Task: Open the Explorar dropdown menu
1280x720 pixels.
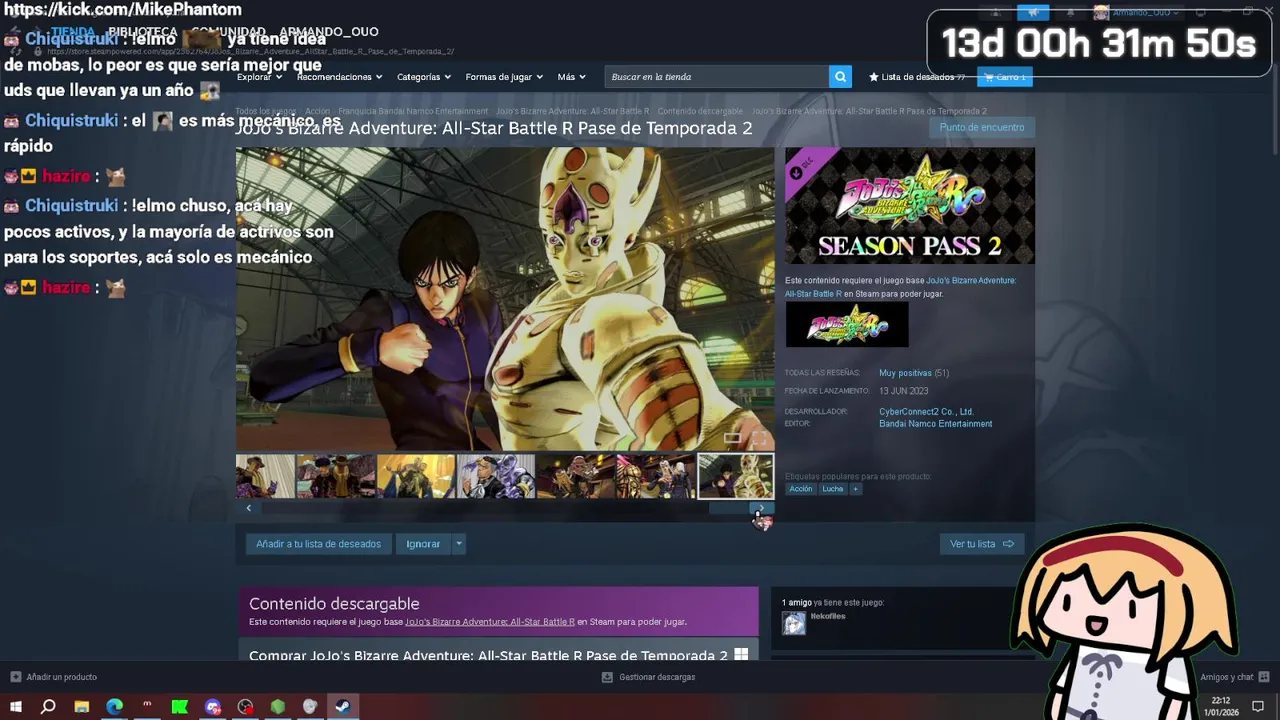Action: pos(259,77)
